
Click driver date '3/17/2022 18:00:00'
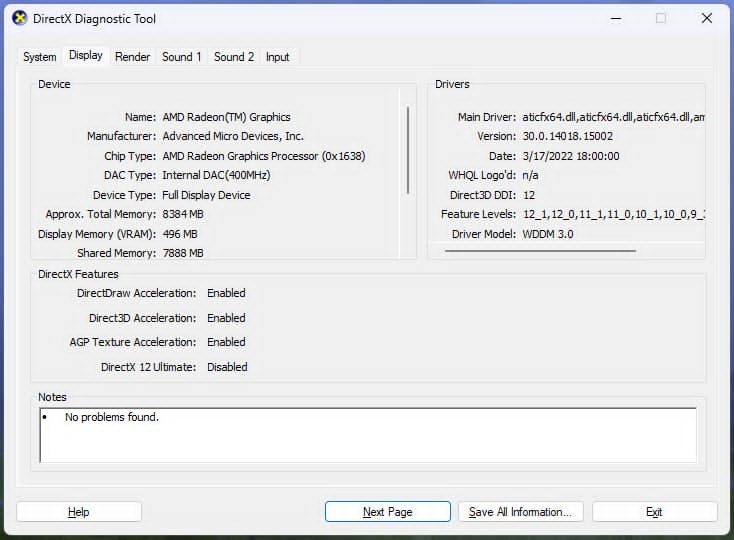[571, 156]
